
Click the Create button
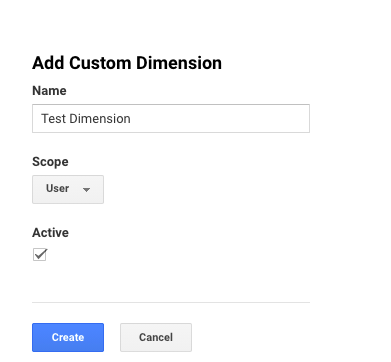point(68,337)
